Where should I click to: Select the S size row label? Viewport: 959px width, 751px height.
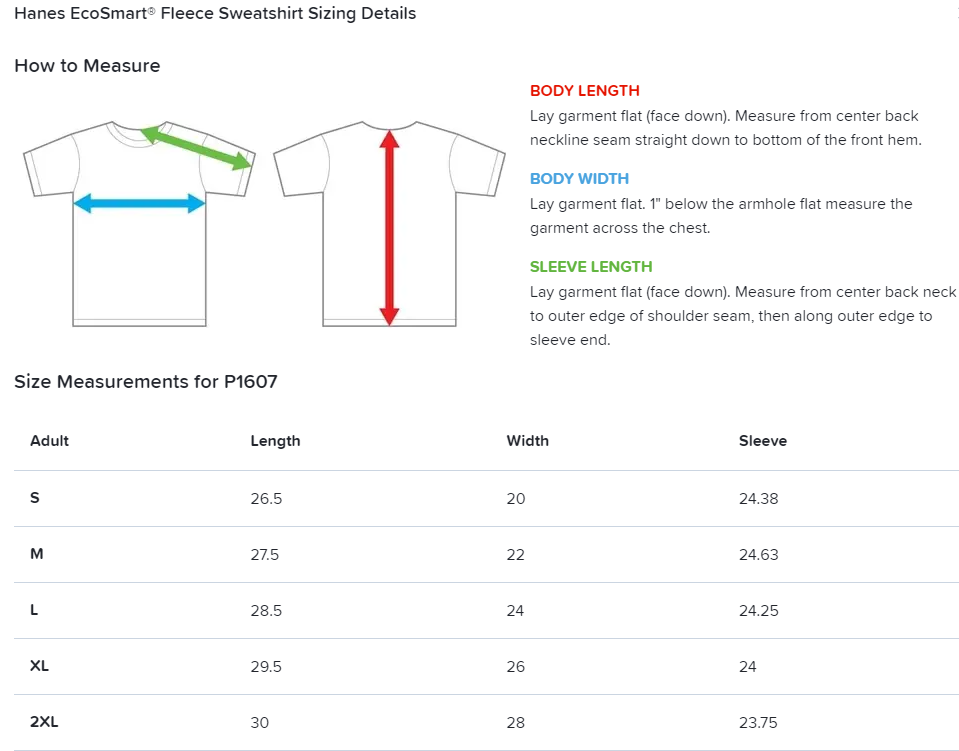35,498
